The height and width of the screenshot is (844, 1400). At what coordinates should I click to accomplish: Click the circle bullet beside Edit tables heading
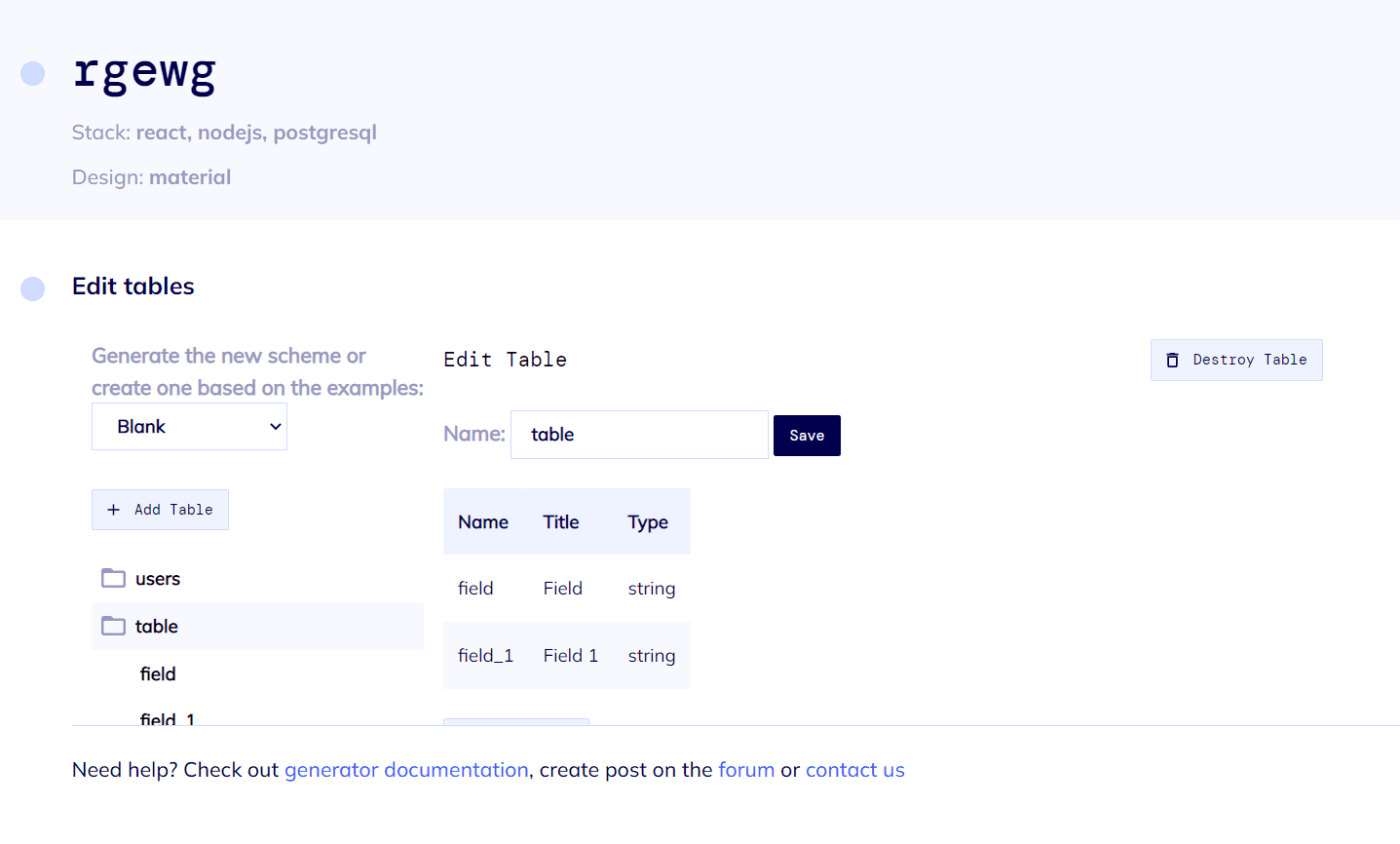[x=32, y=288]
